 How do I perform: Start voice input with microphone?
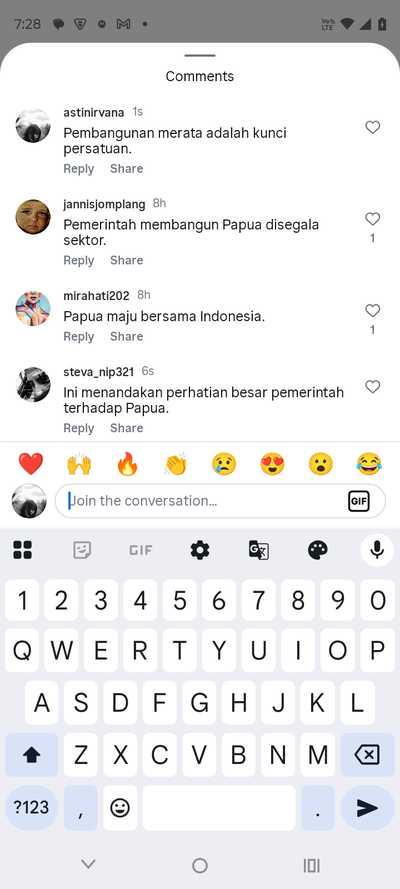[x=377, y=550]
